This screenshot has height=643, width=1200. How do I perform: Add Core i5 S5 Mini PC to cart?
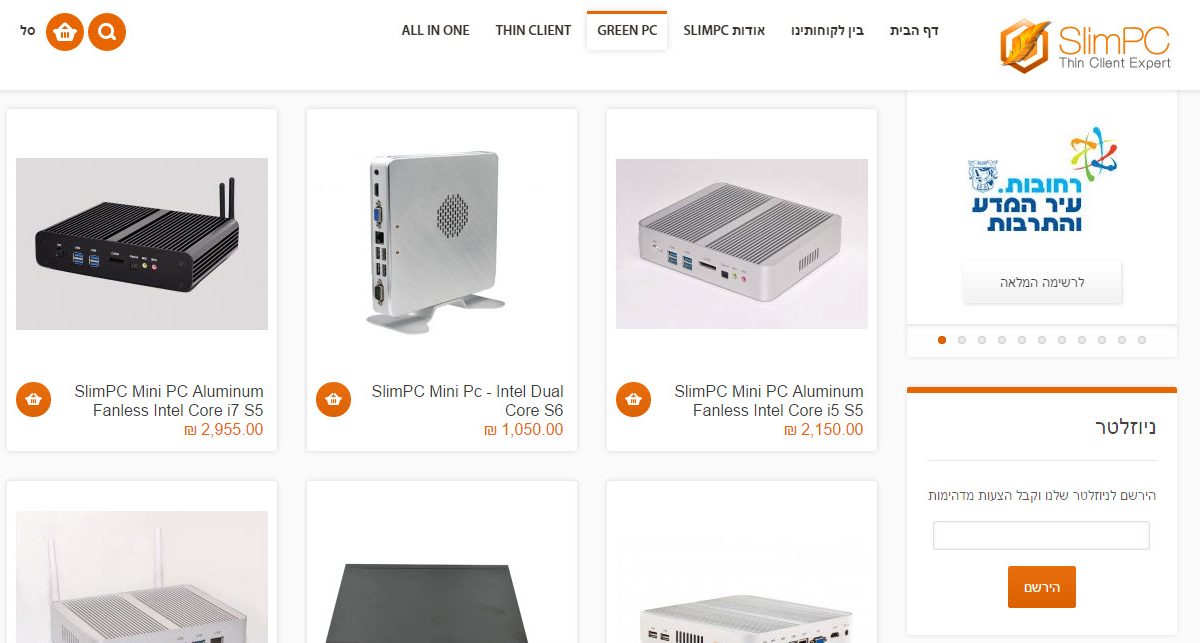(633, 399)
